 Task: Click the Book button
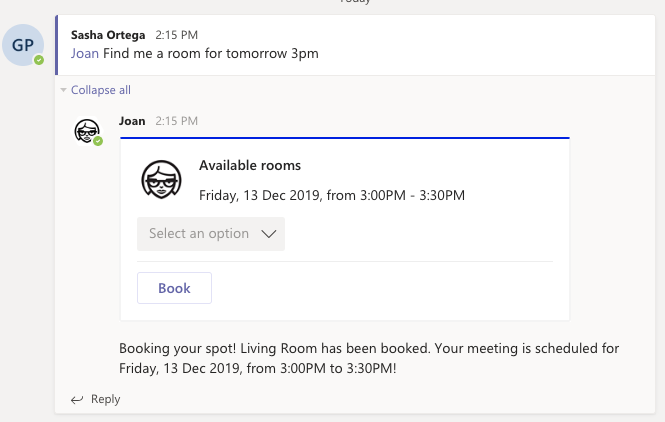174,288
